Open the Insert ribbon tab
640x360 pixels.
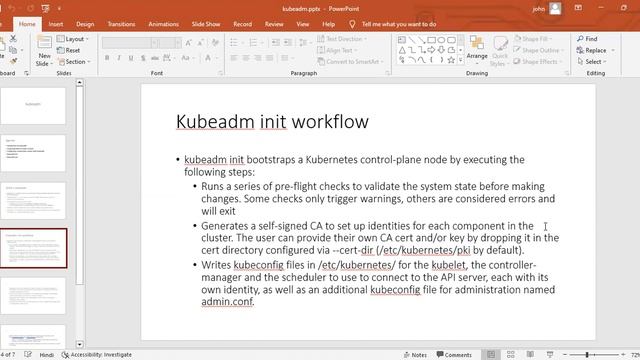point(56,24)
